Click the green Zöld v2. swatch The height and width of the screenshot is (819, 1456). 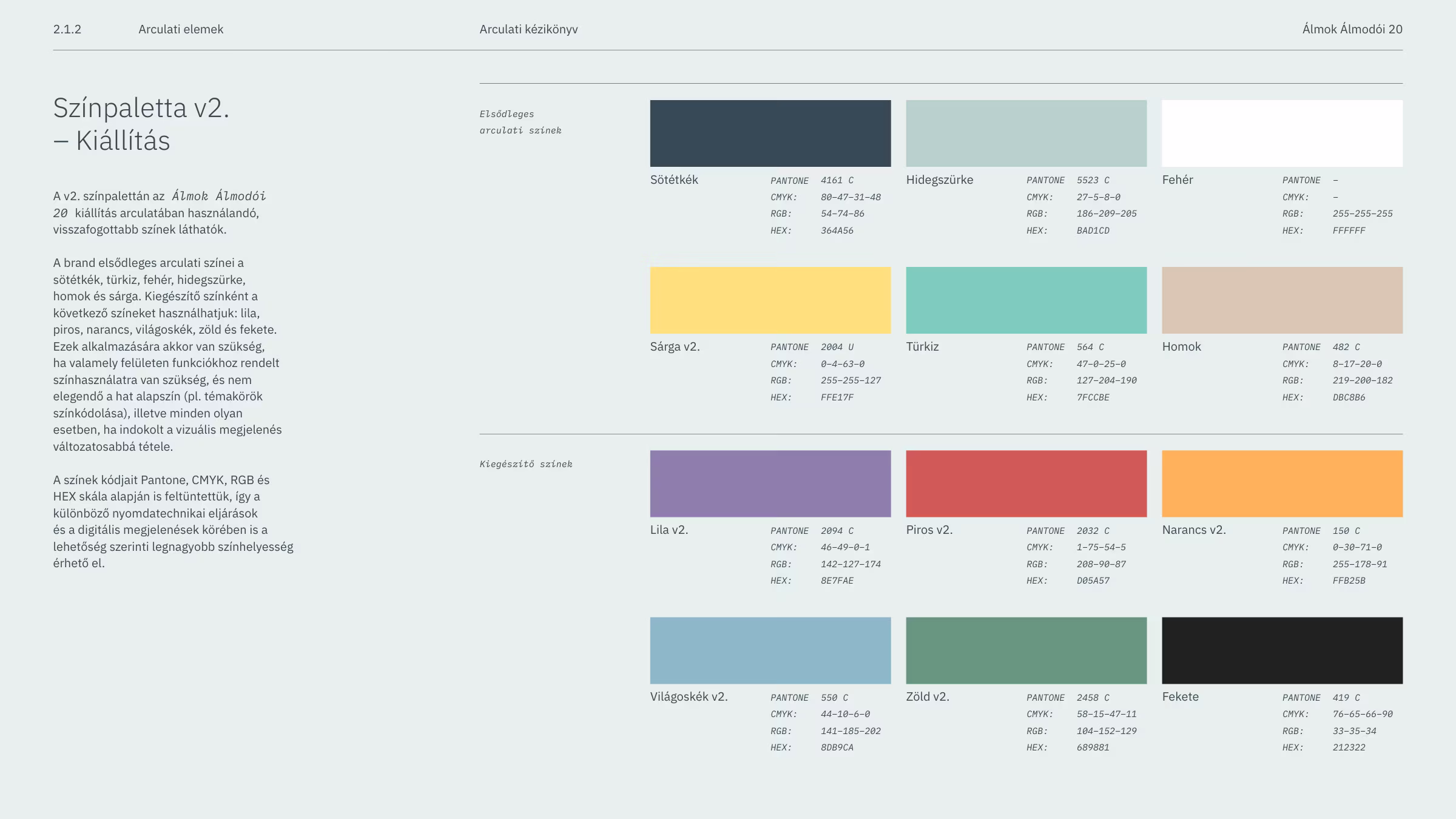coord(1026,650)
